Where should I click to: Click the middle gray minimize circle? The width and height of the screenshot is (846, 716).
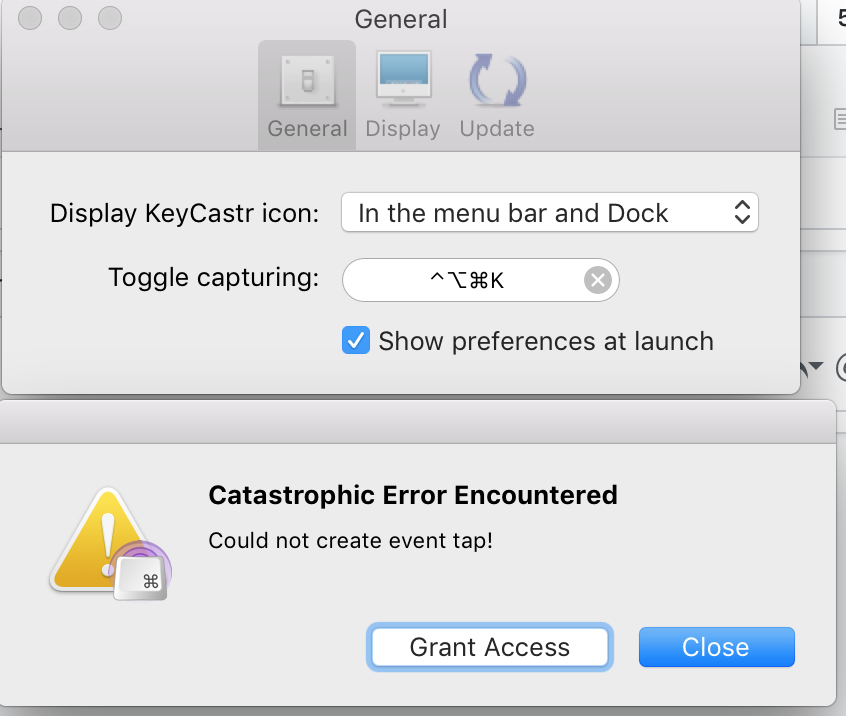click(70, 18)
